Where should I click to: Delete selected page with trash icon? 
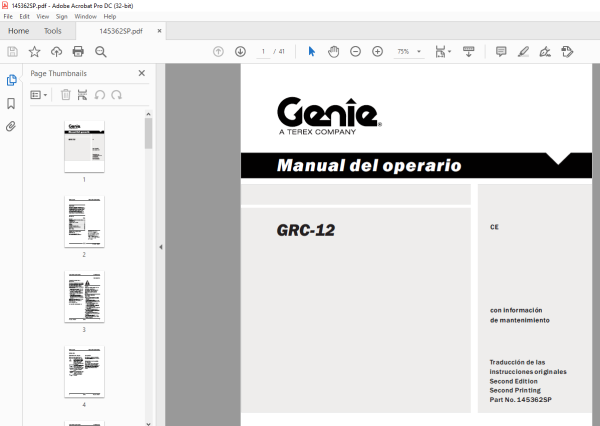[66, 95]
